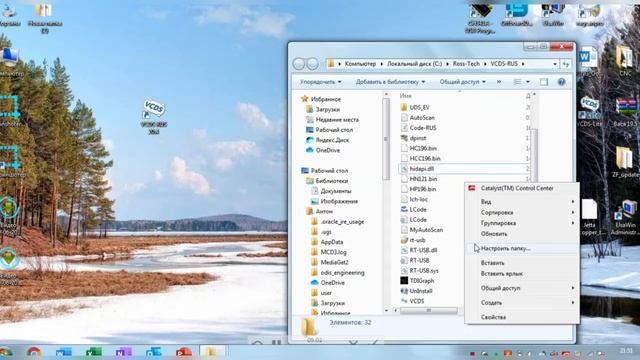640x360 pixels.
Task: Change view mode icon
Action: click(517, 82)
